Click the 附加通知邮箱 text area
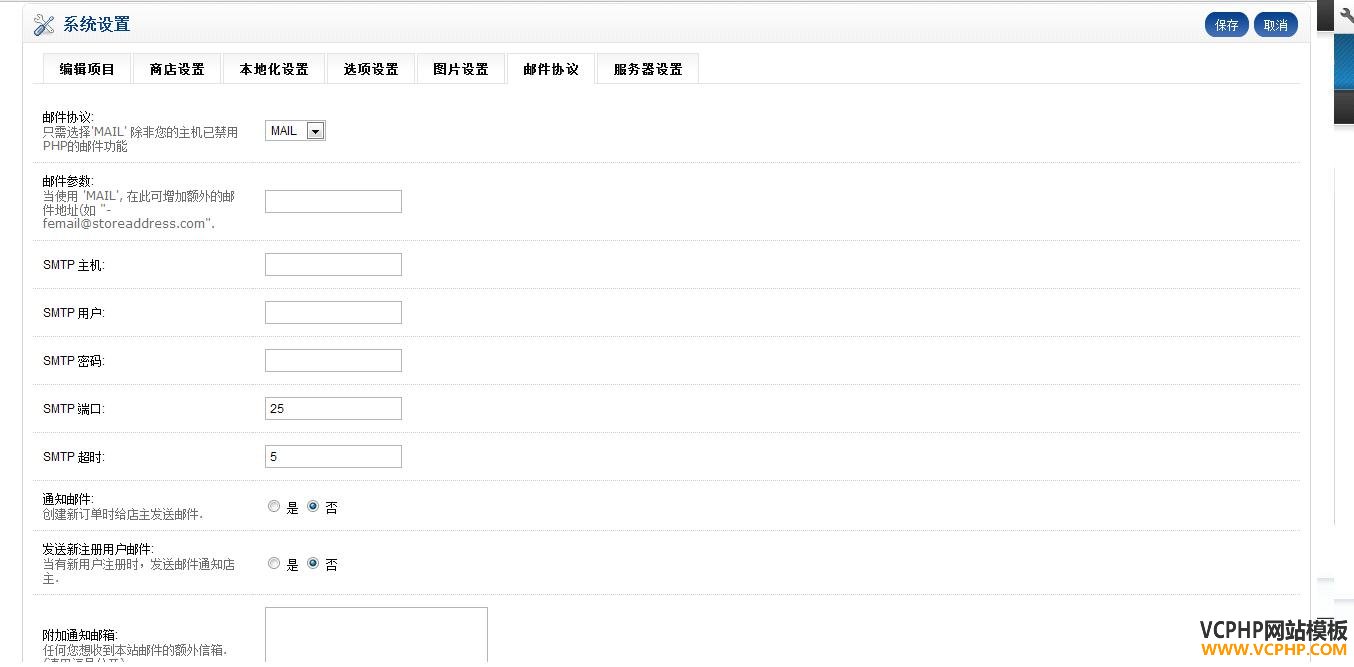The height and width of the screenshot is (667, 1354). click(376, 636)
